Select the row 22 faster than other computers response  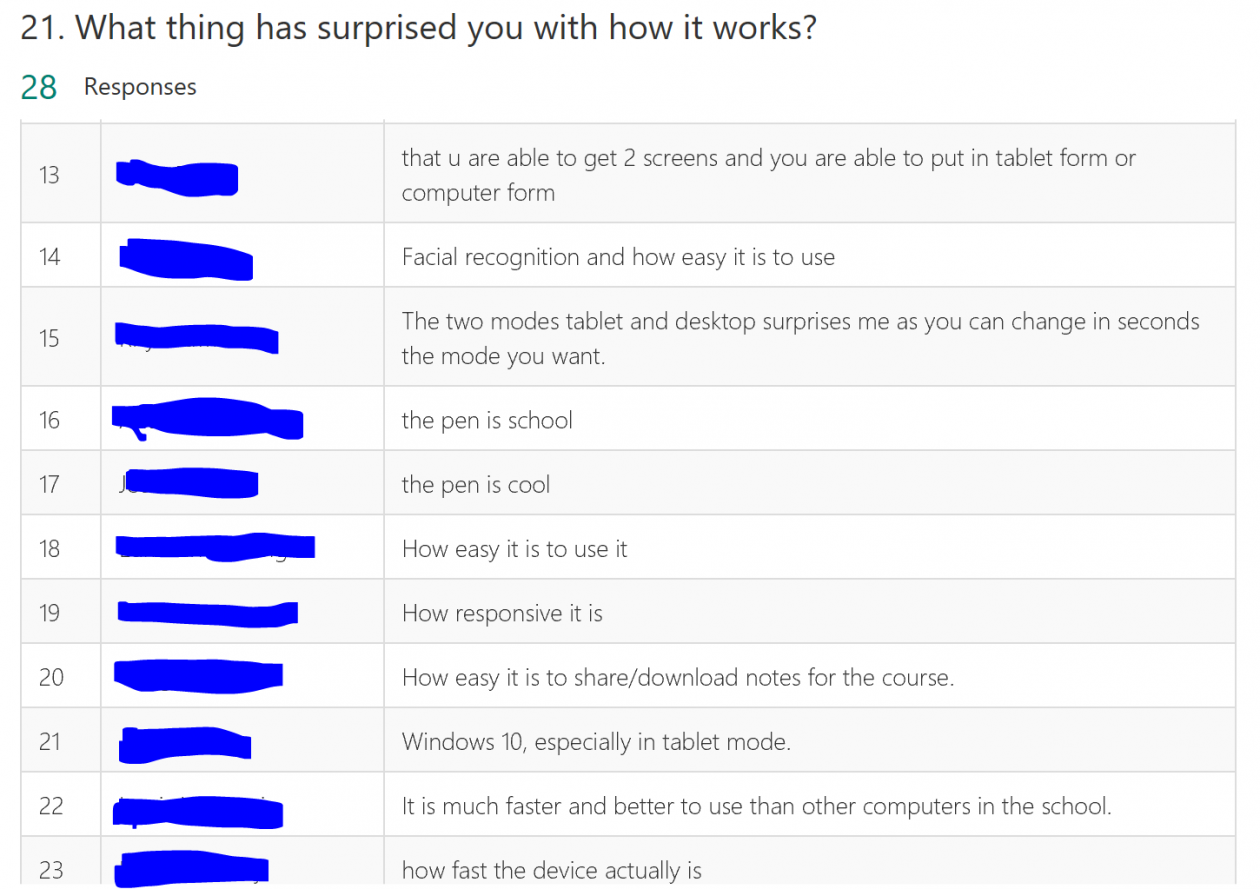pos(757,806)
